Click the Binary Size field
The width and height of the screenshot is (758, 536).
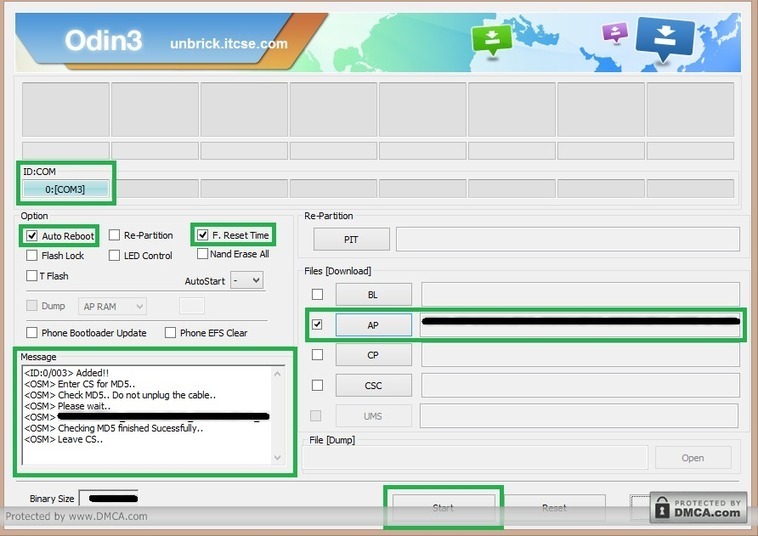tap(109, 498)
